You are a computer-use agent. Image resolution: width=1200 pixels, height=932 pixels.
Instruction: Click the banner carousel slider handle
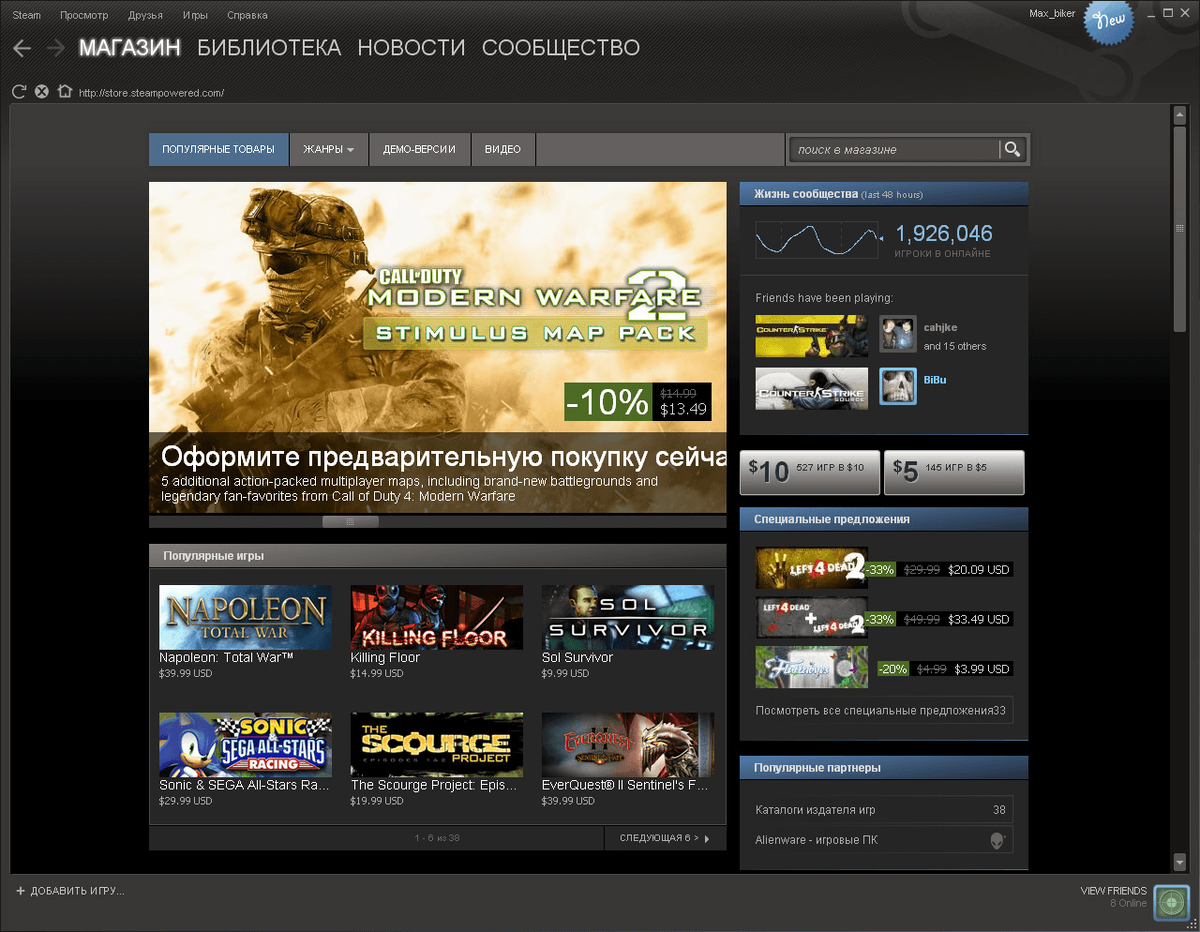[x=350, y=521]
